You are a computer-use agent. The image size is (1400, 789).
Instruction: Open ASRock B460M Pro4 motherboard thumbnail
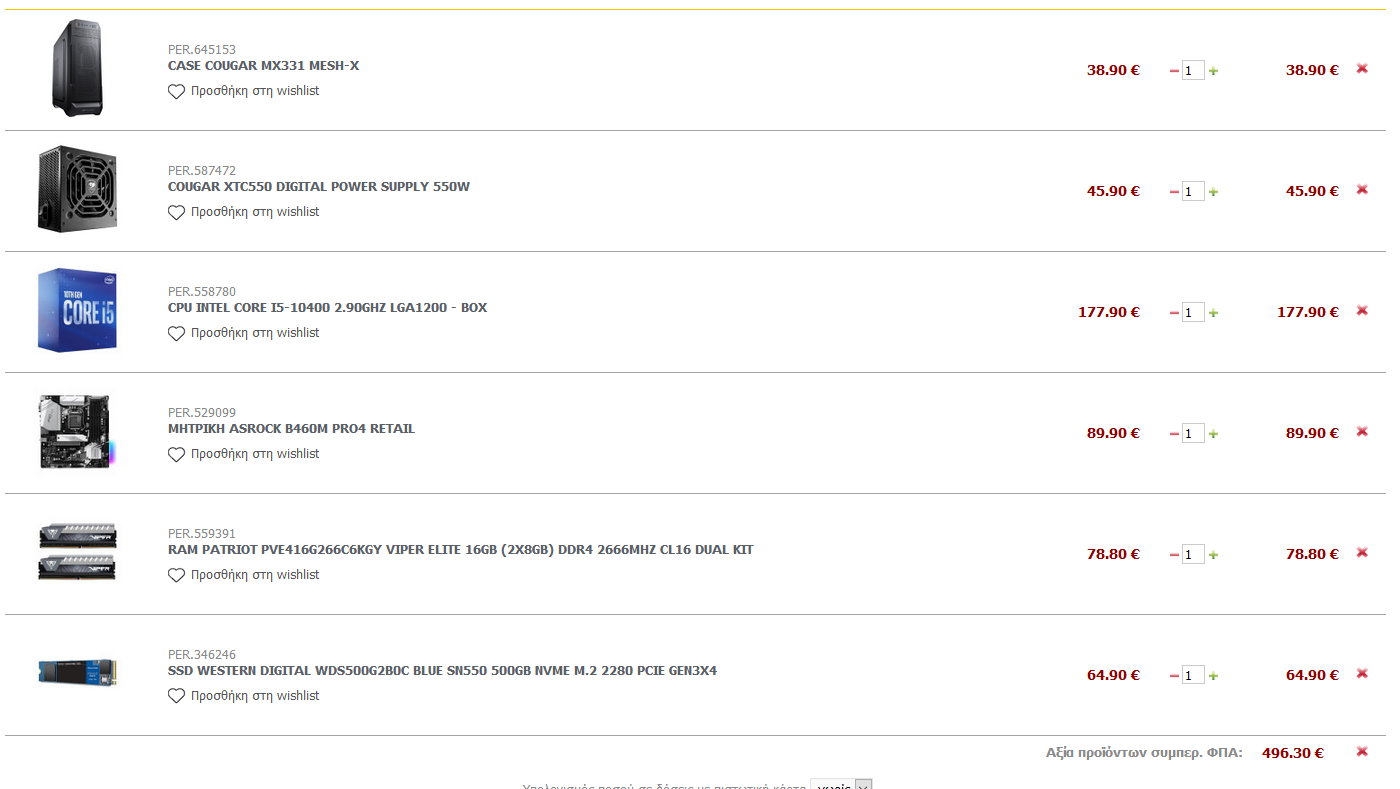point(77,431)
